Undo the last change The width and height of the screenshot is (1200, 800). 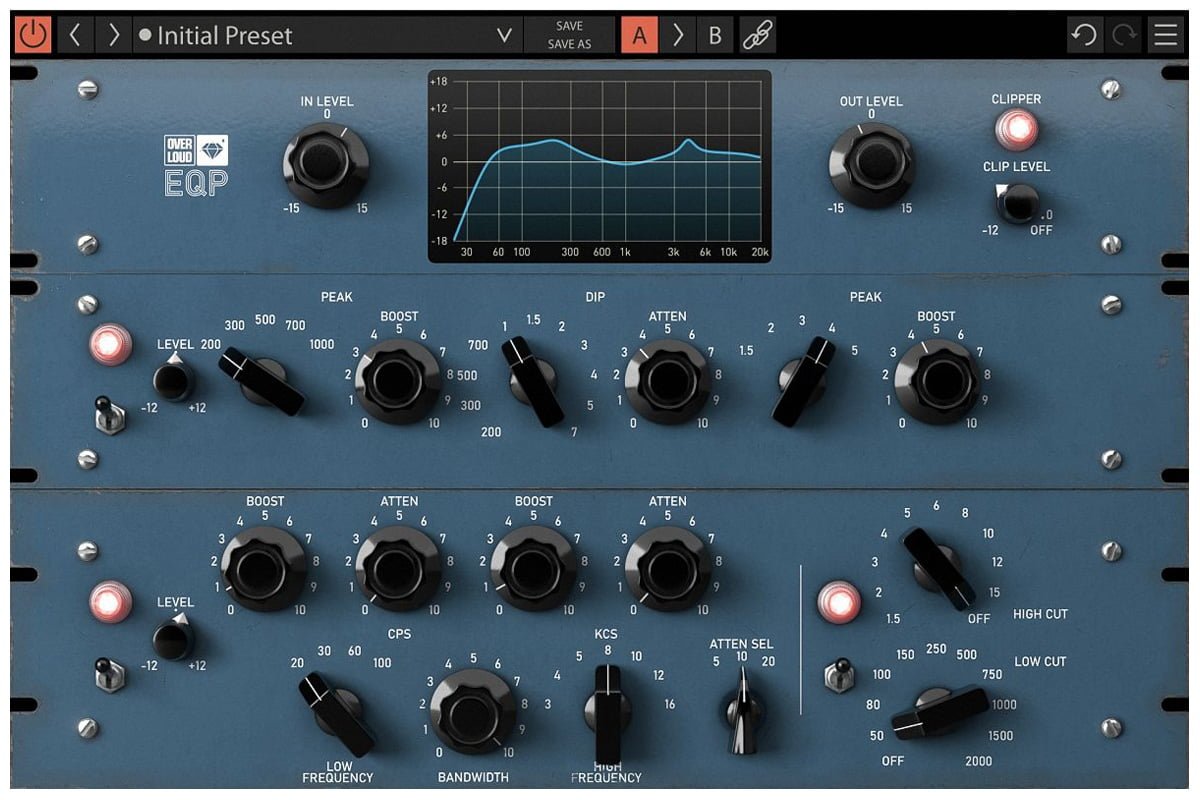coord(1084,35)
